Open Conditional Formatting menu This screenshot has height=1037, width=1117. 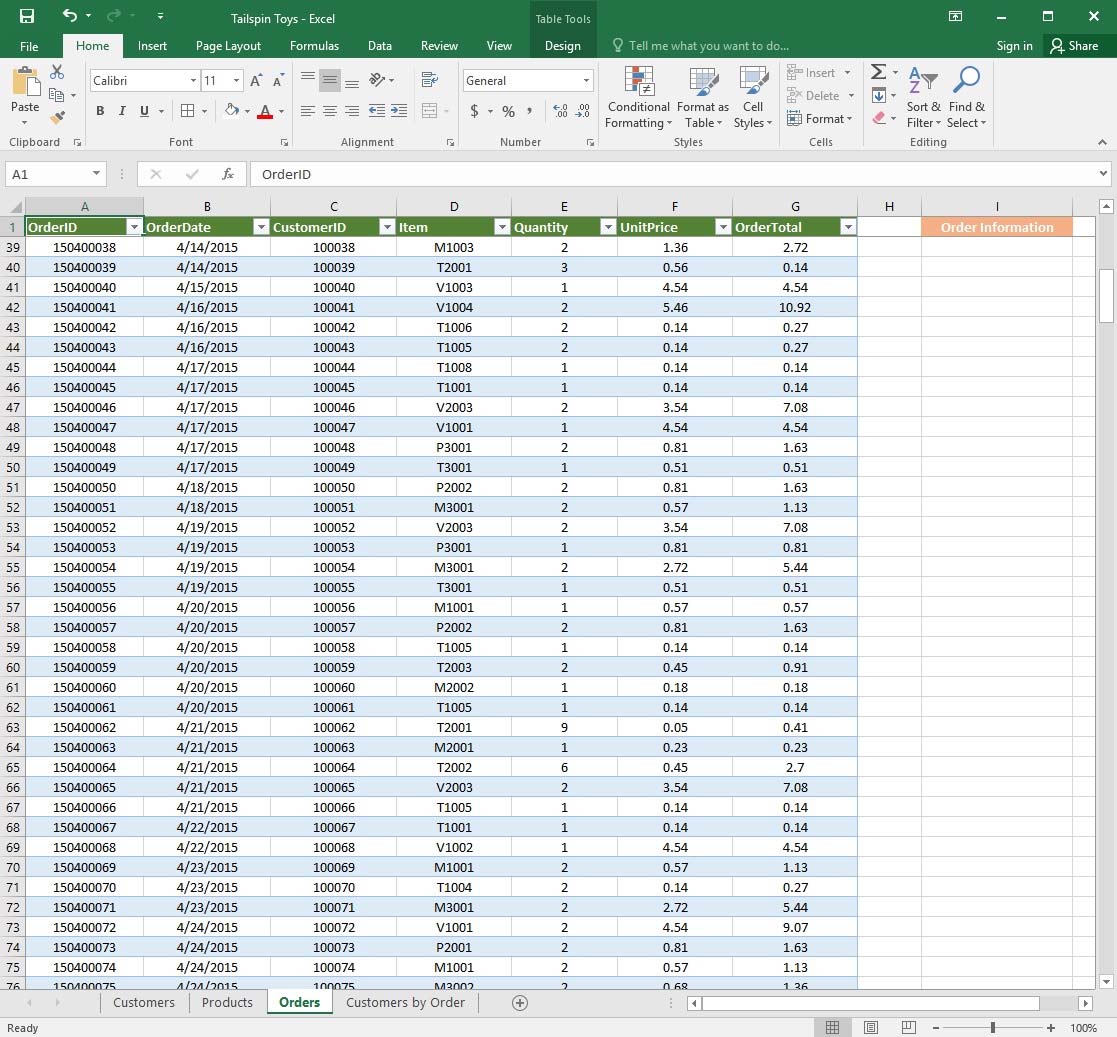coord(638,98)
